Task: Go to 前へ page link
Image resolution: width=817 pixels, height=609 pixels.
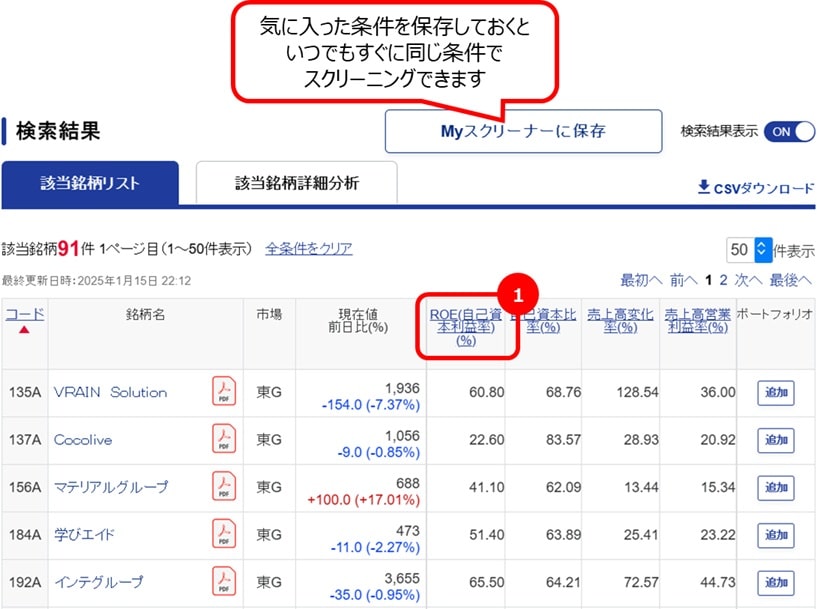Action: (684, 280)
